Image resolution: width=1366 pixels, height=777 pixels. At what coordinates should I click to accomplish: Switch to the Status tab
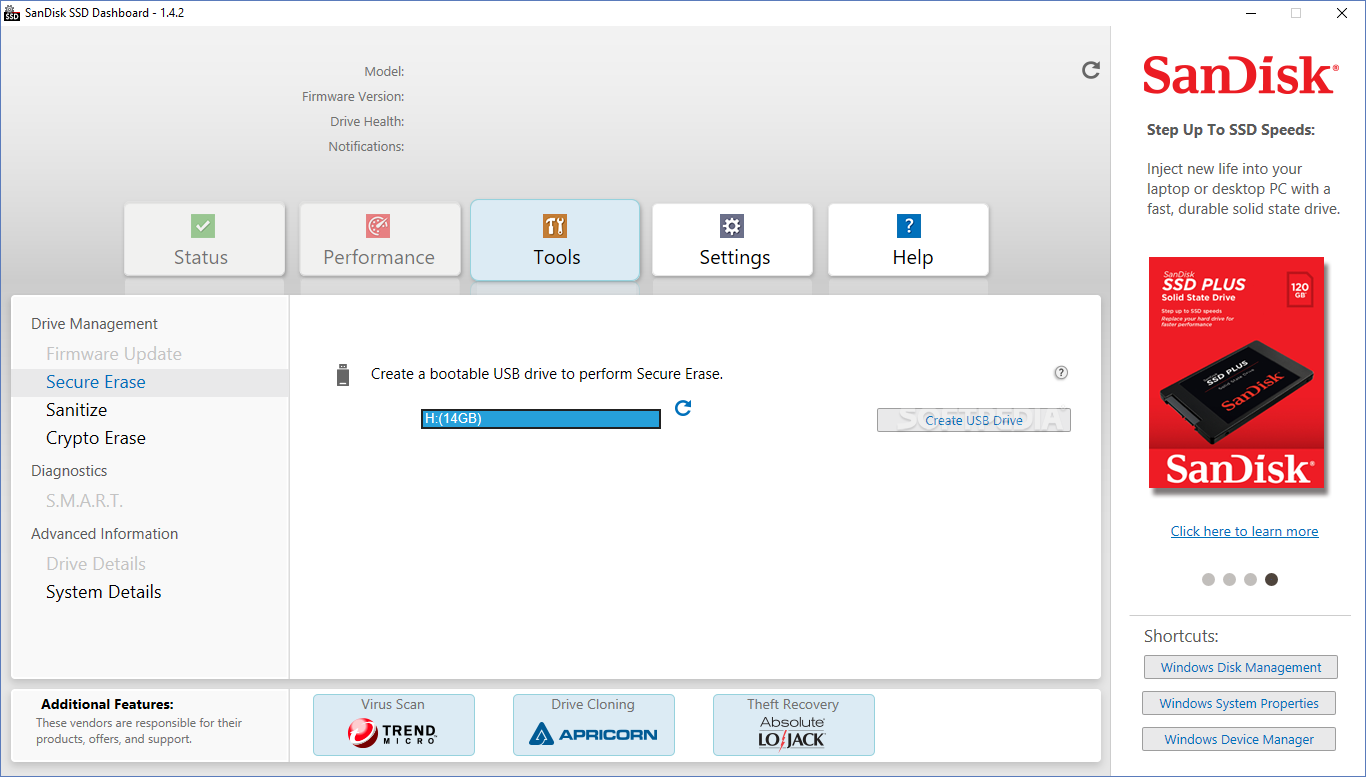204,240
